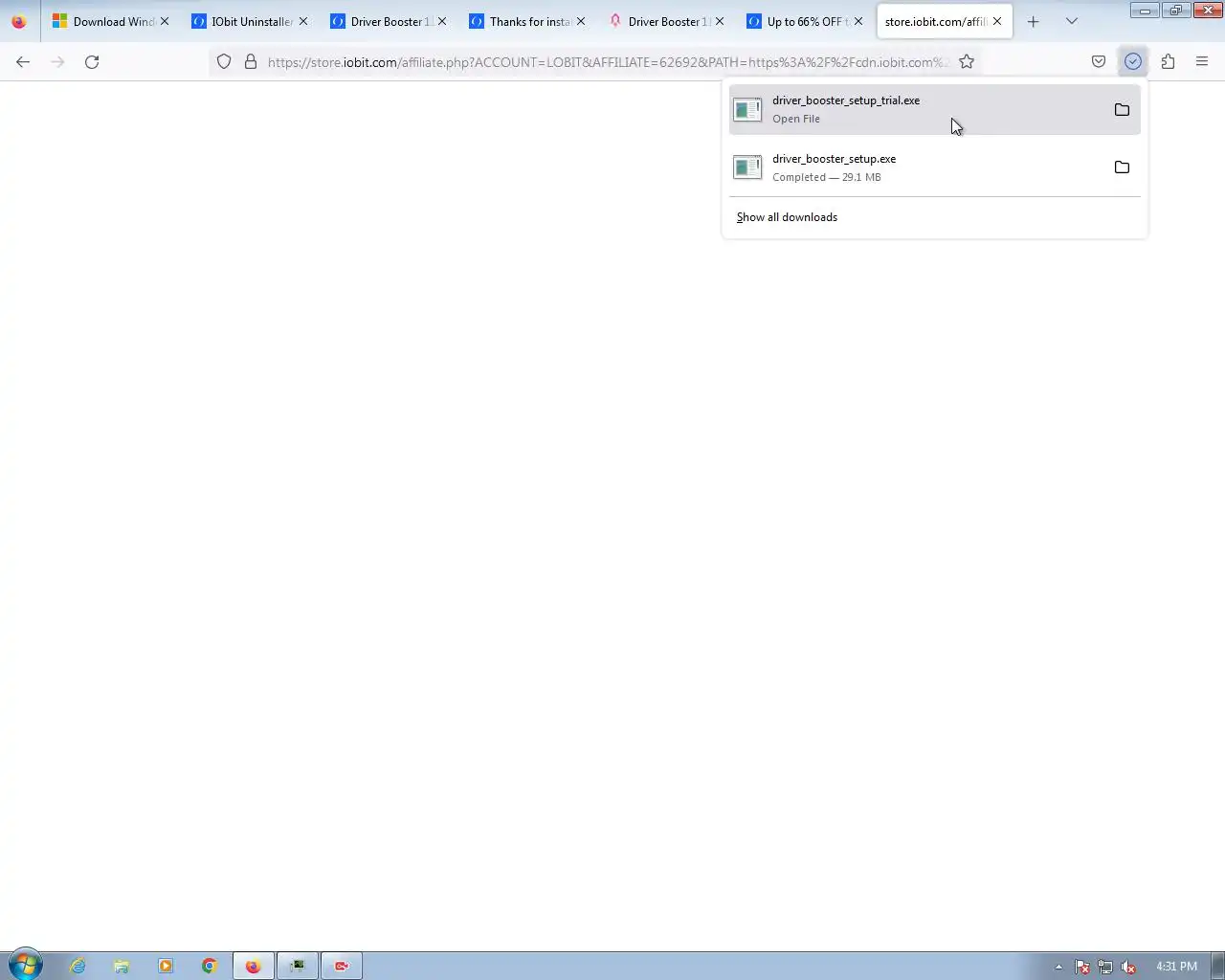Reload the current page
This screenshot has height=980, width=1225.
coord(92,62)
